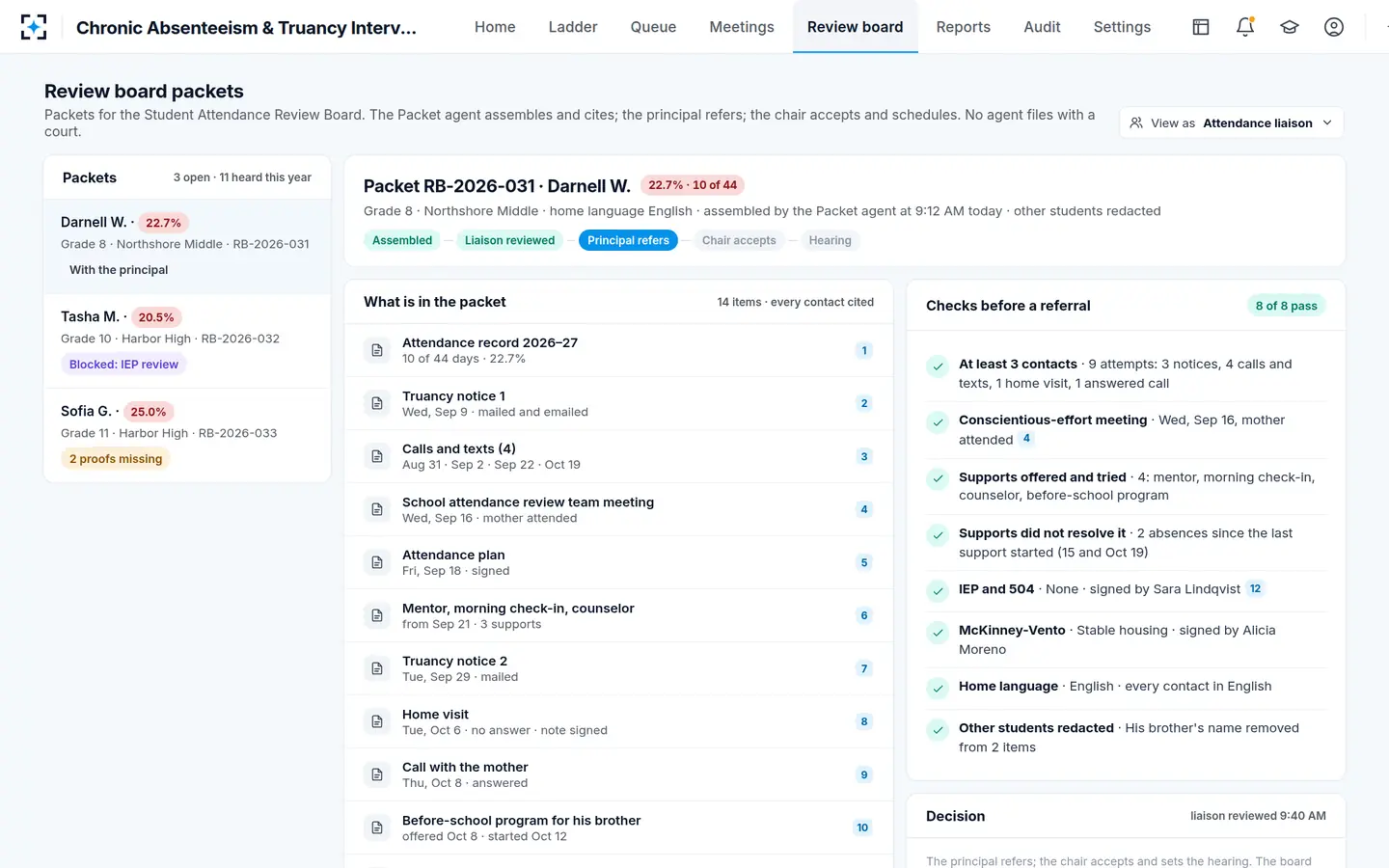
Task: Open the Queue tab
Action: pyautogui.click(x=653, y=27)
